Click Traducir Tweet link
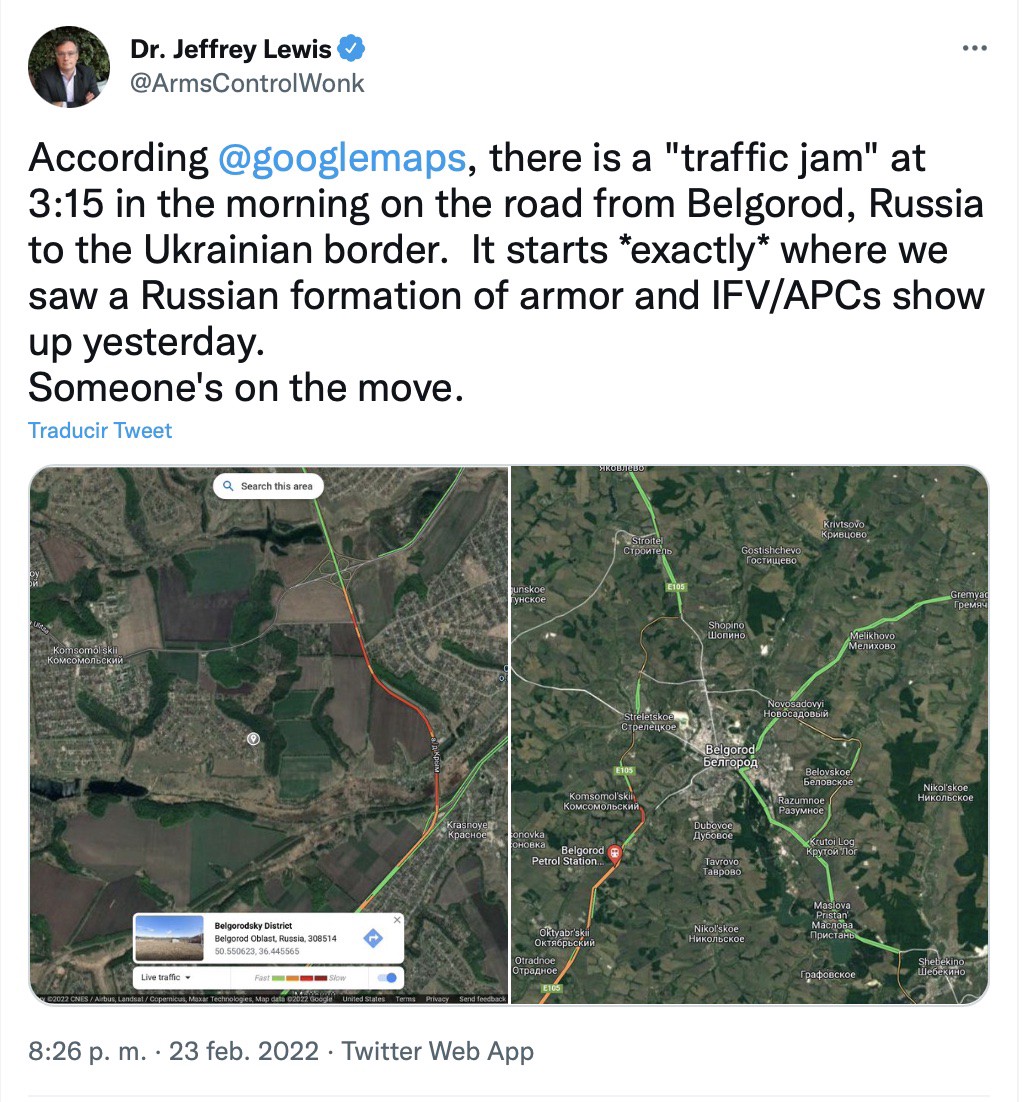 (100, 430)
